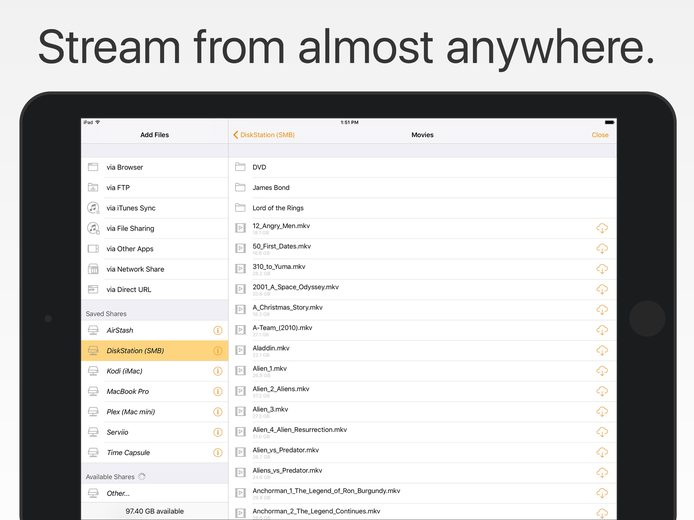The width and height of the screenshot is (694, 520).
Task: Open the MacBook Pro saved share
Action: pos(154,391)
